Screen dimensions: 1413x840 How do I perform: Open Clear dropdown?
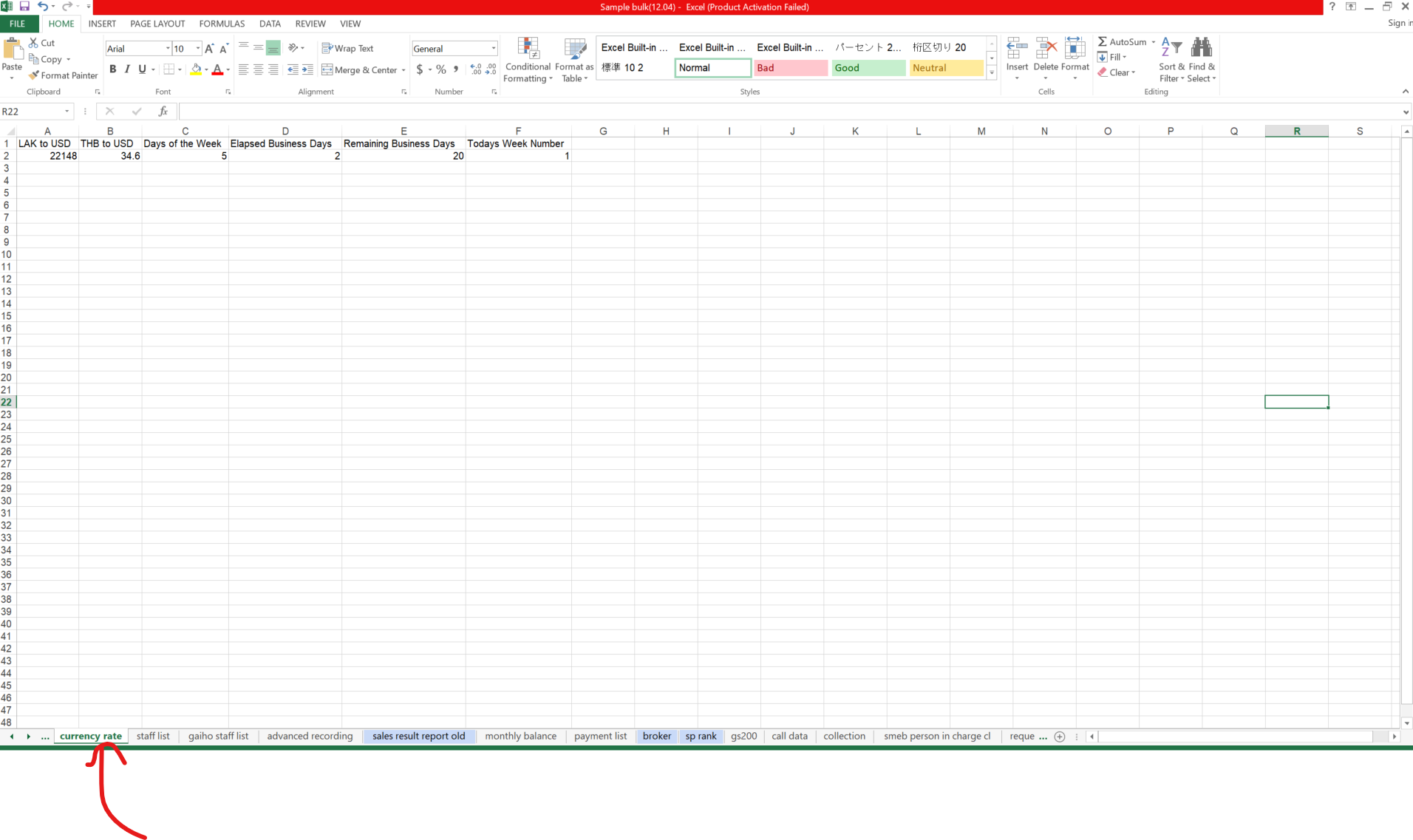(x=1117, y=72)
